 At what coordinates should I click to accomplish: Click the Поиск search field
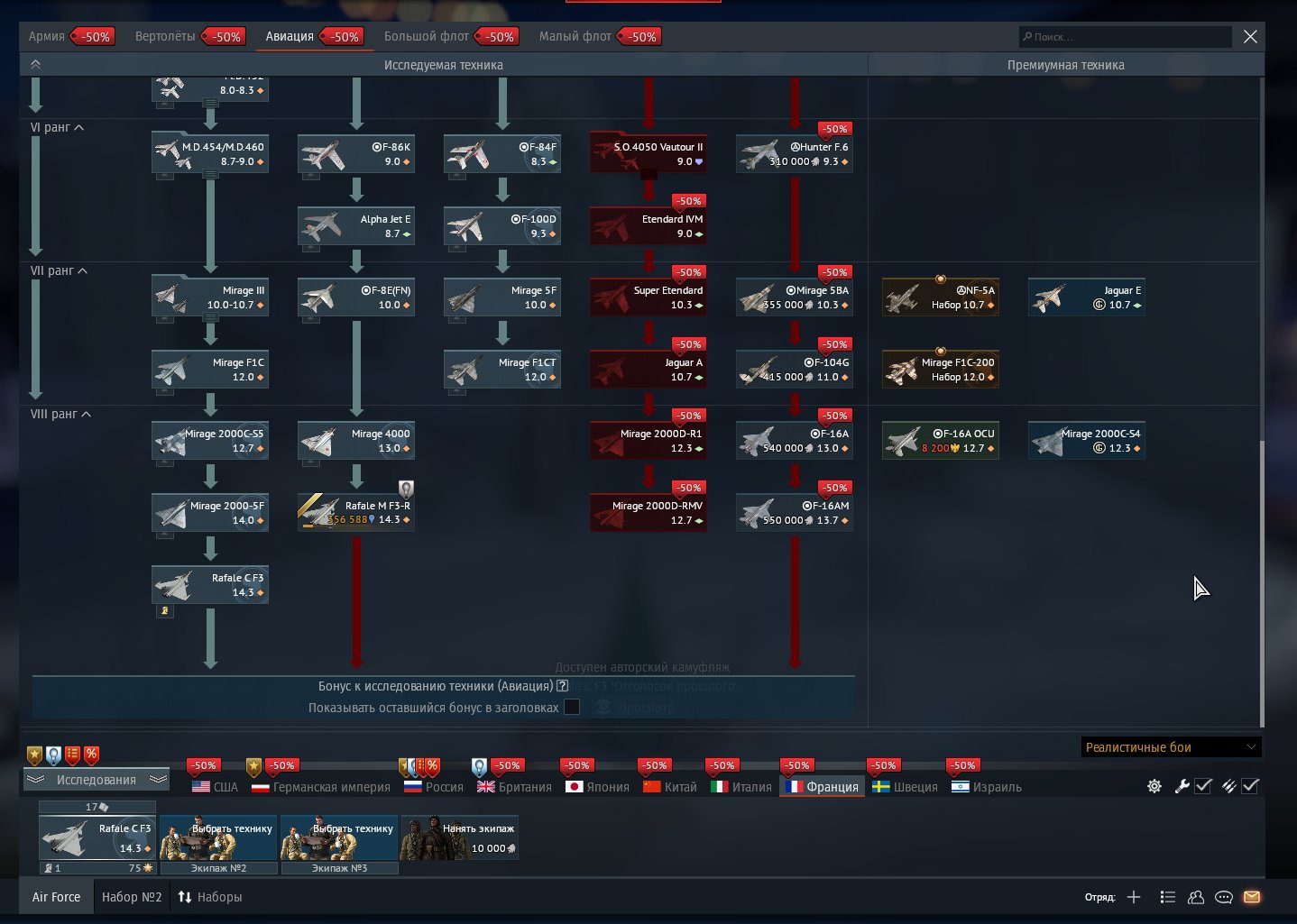(x=1127, y=37)
